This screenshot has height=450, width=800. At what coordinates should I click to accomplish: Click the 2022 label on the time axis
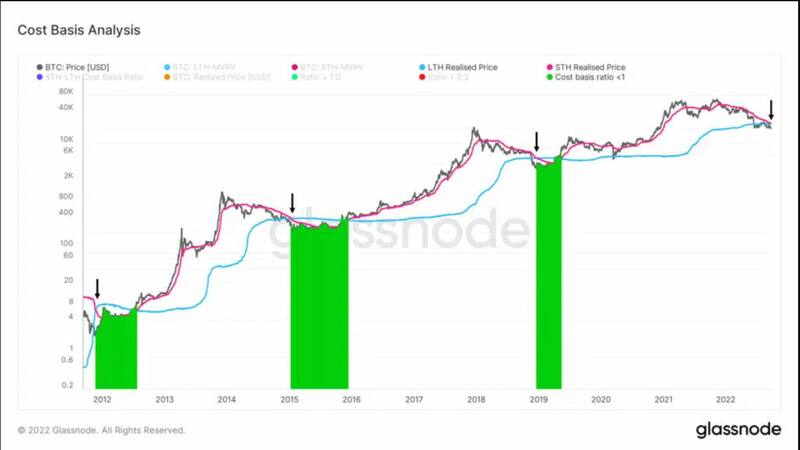727,399
